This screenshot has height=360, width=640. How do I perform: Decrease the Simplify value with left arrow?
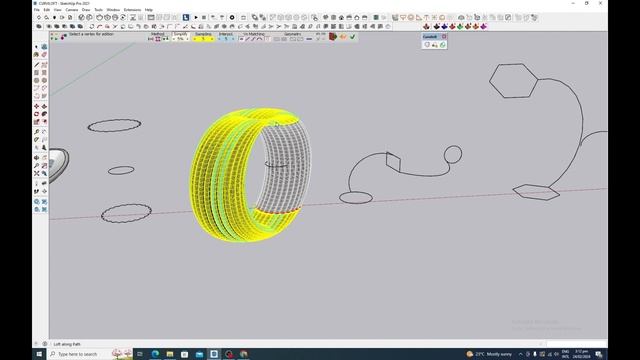[x=173, y=39]
